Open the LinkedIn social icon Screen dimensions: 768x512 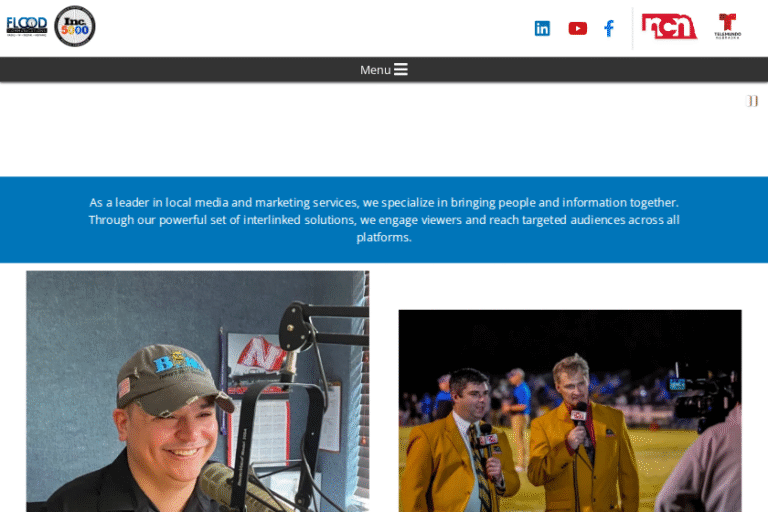point(542,28)
